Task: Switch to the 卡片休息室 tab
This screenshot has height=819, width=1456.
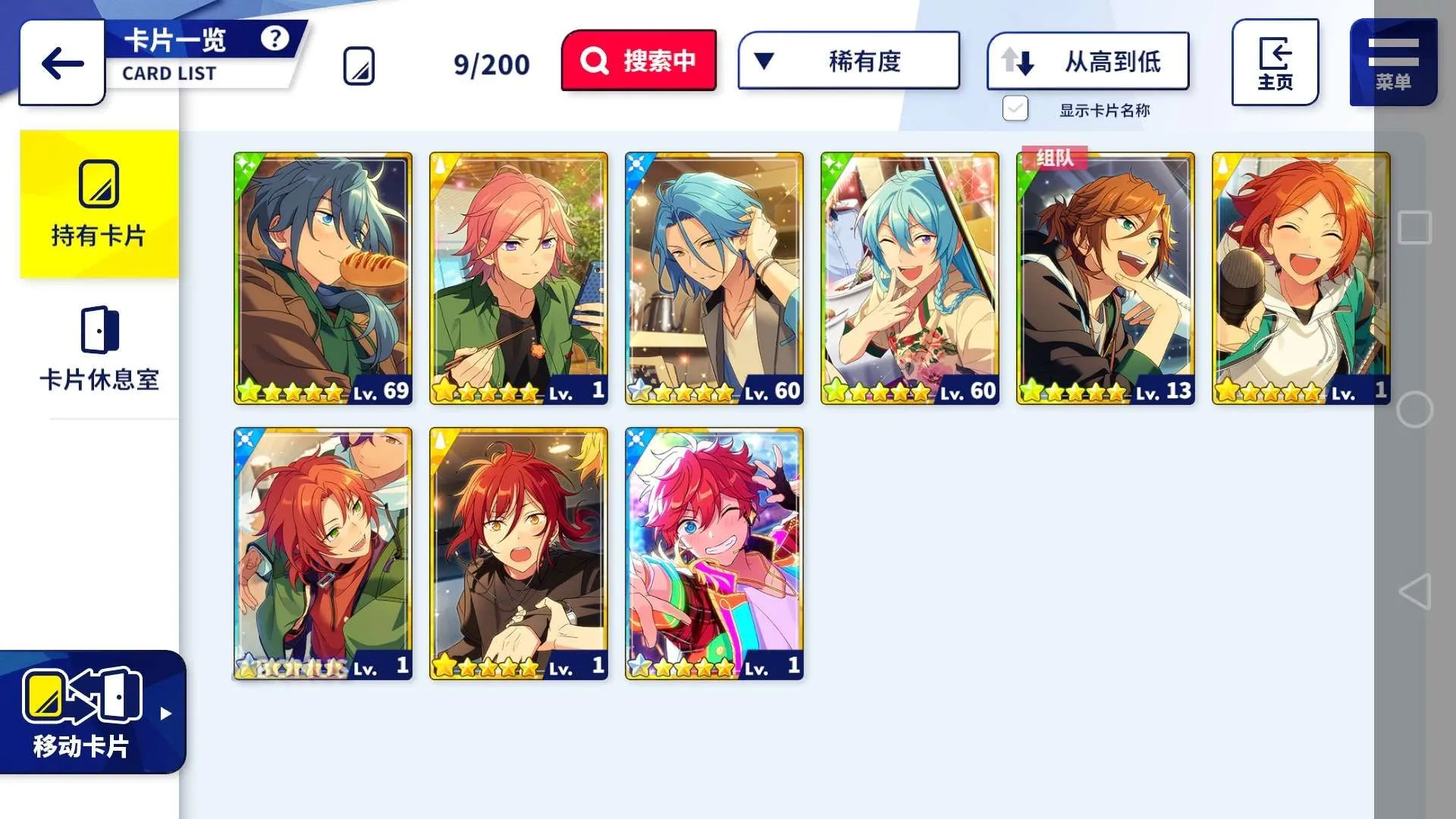Action: pos(99,349)
